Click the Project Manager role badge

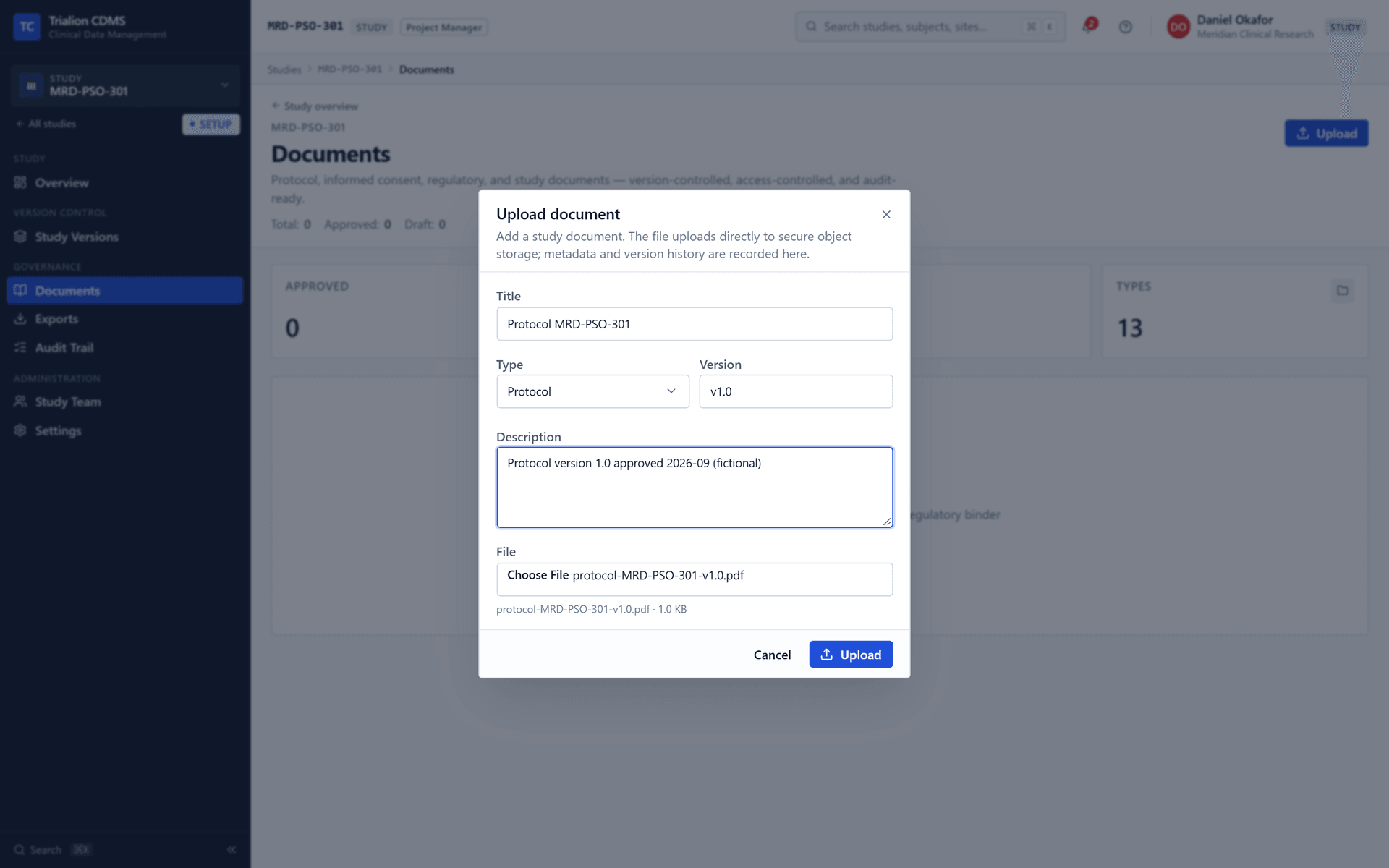coord(443,27)
